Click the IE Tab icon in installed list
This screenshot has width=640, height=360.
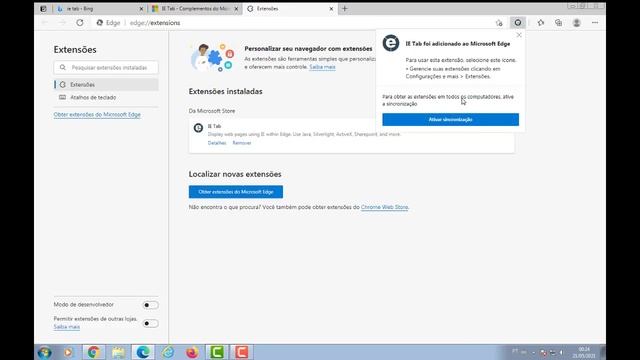[x=198, y=128]
